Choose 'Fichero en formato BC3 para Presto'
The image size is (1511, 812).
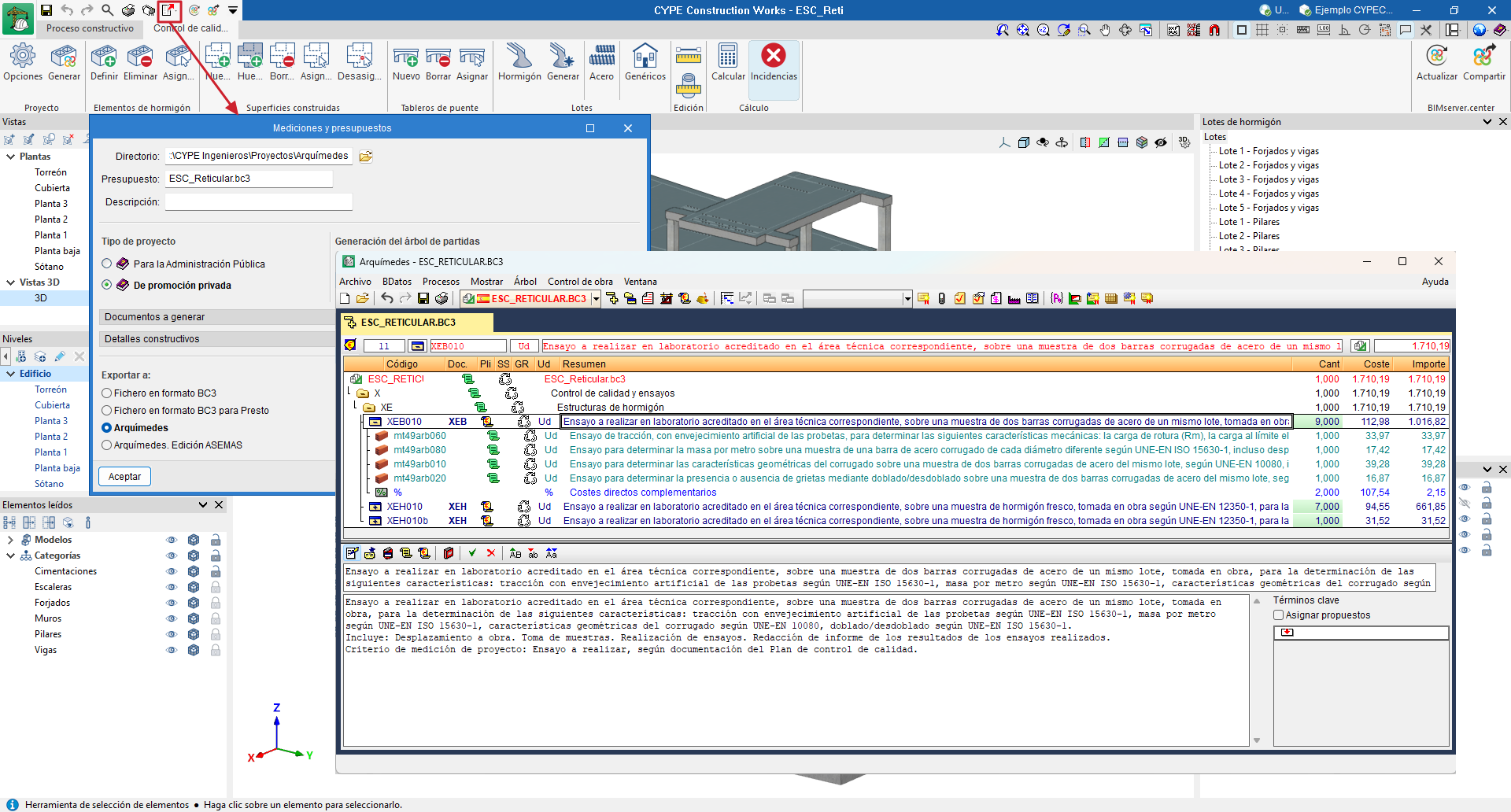(x=107, y=411)
